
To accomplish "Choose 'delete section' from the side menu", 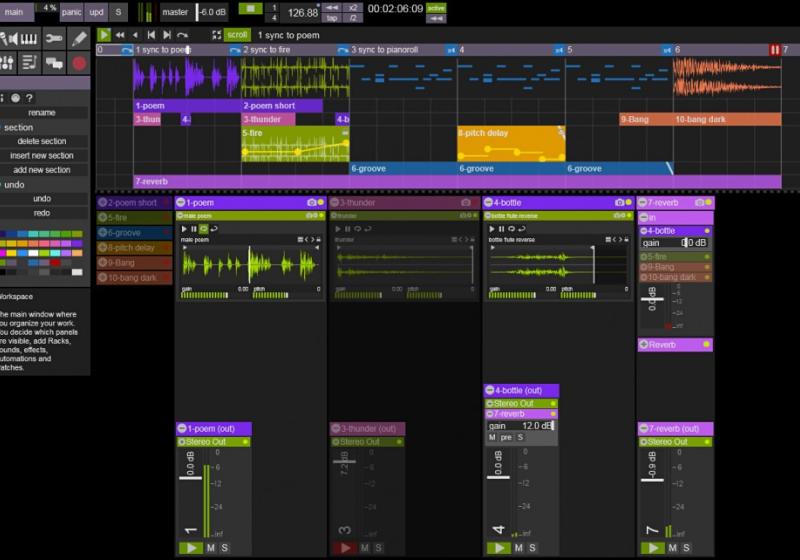I will coord(41,141).
